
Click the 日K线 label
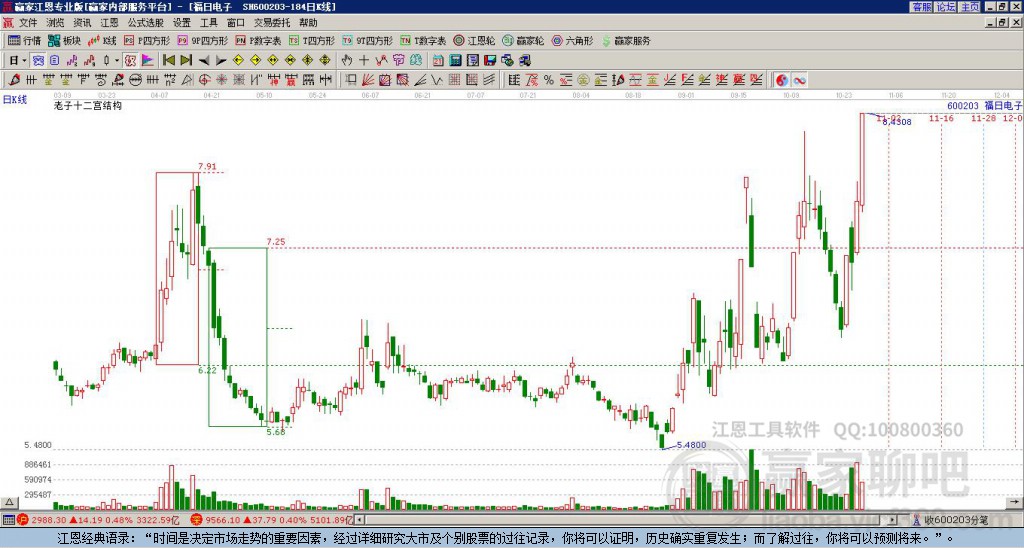click(x=14, y=100)
